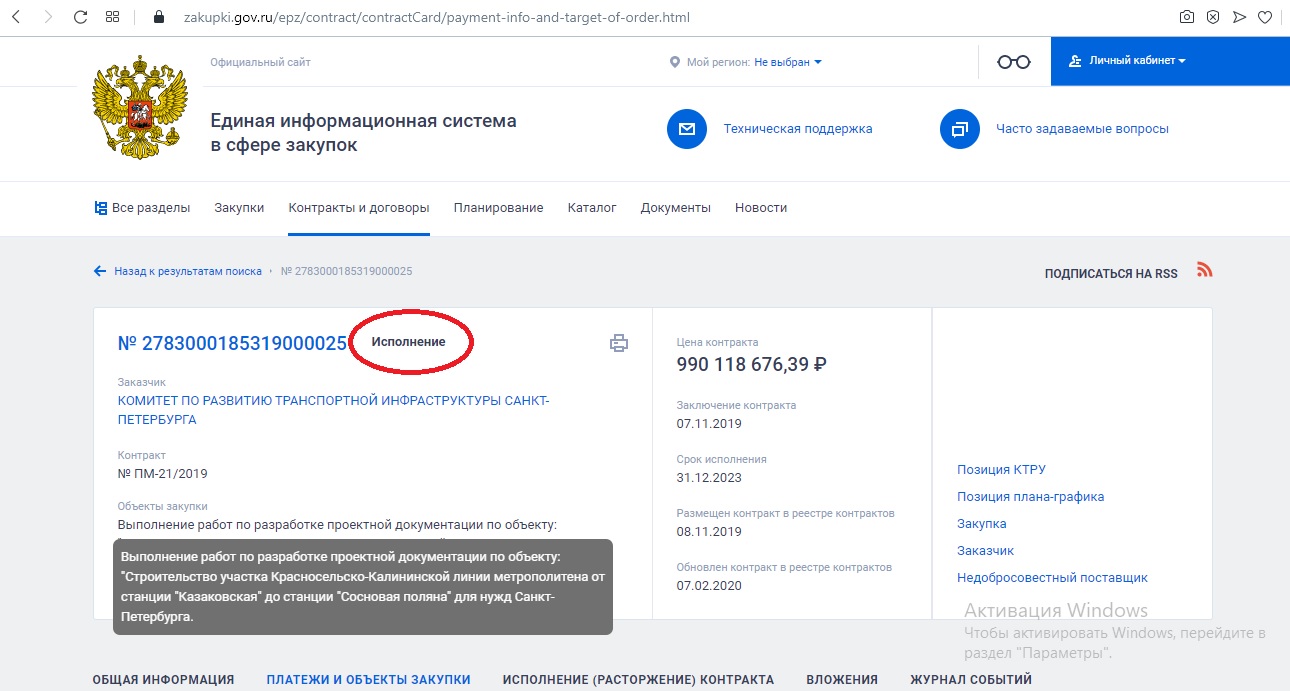Screen dimensions: 1290x691
Task: Go to the Планирование section
Action: click(x=498, y=208)
